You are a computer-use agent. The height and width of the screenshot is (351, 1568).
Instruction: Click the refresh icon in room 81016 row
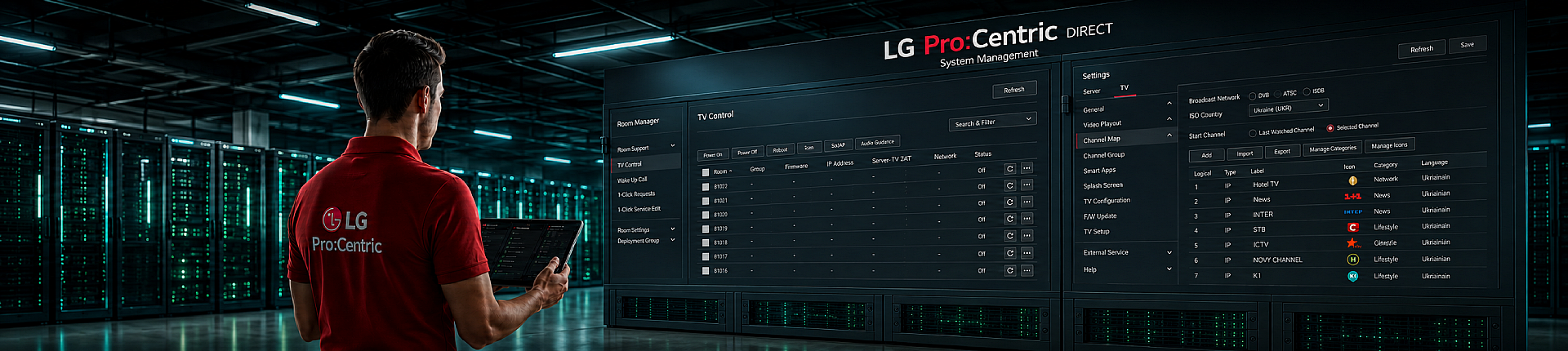[x=1009, y=270]
